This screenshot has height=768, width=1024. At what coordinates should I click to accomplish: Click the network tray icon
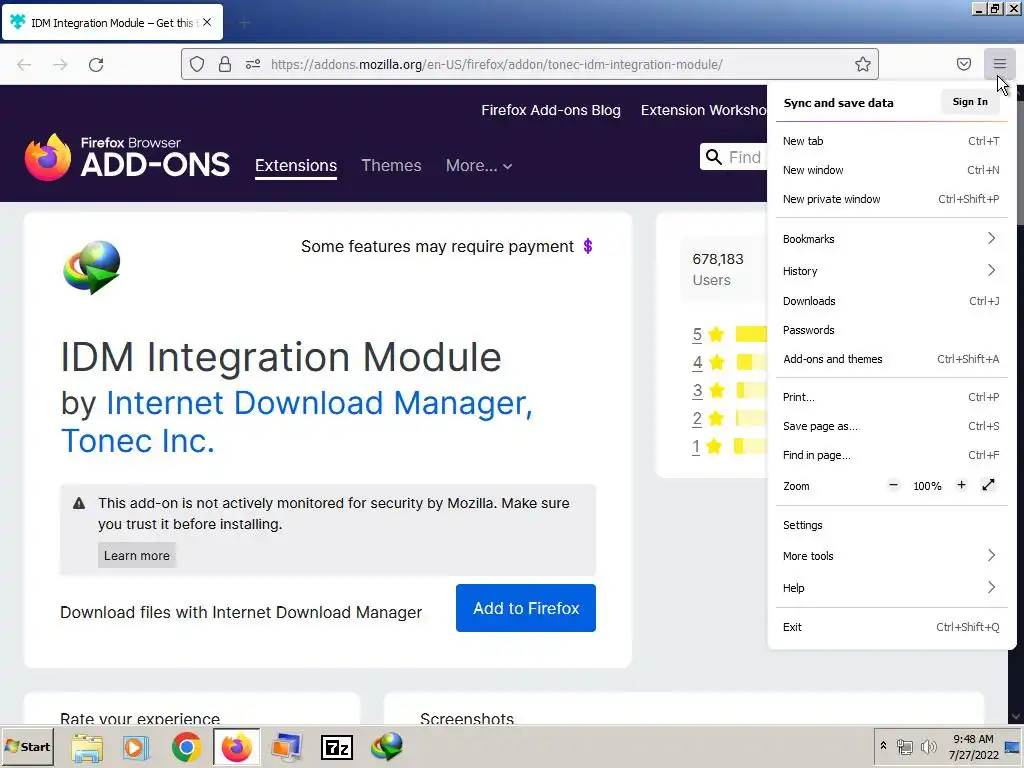904,746
